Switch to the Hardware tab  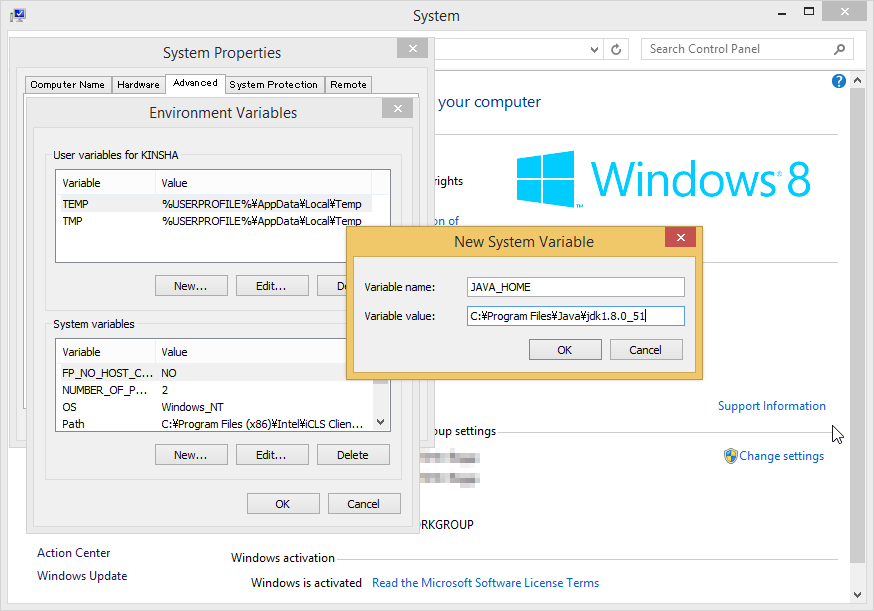coord(139,85)
